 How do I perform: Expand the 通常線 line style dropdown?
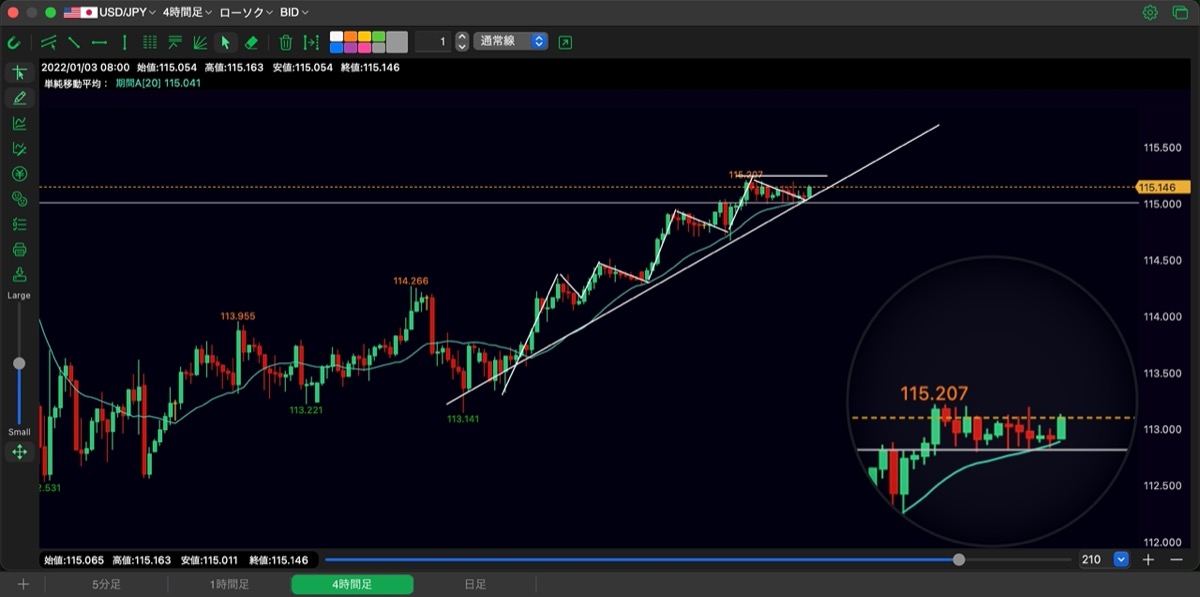point(511,42)
